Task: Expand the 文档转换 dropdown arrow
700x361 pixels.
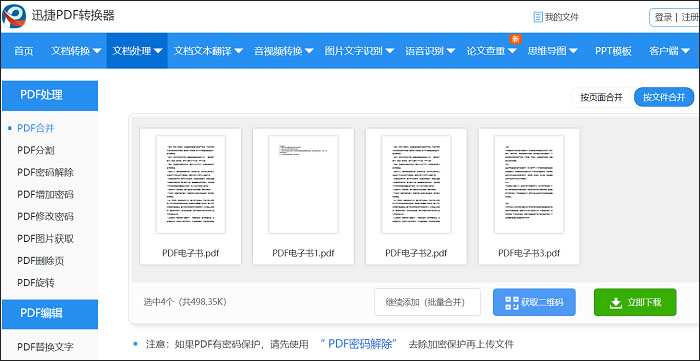Action: pos(97,51)
